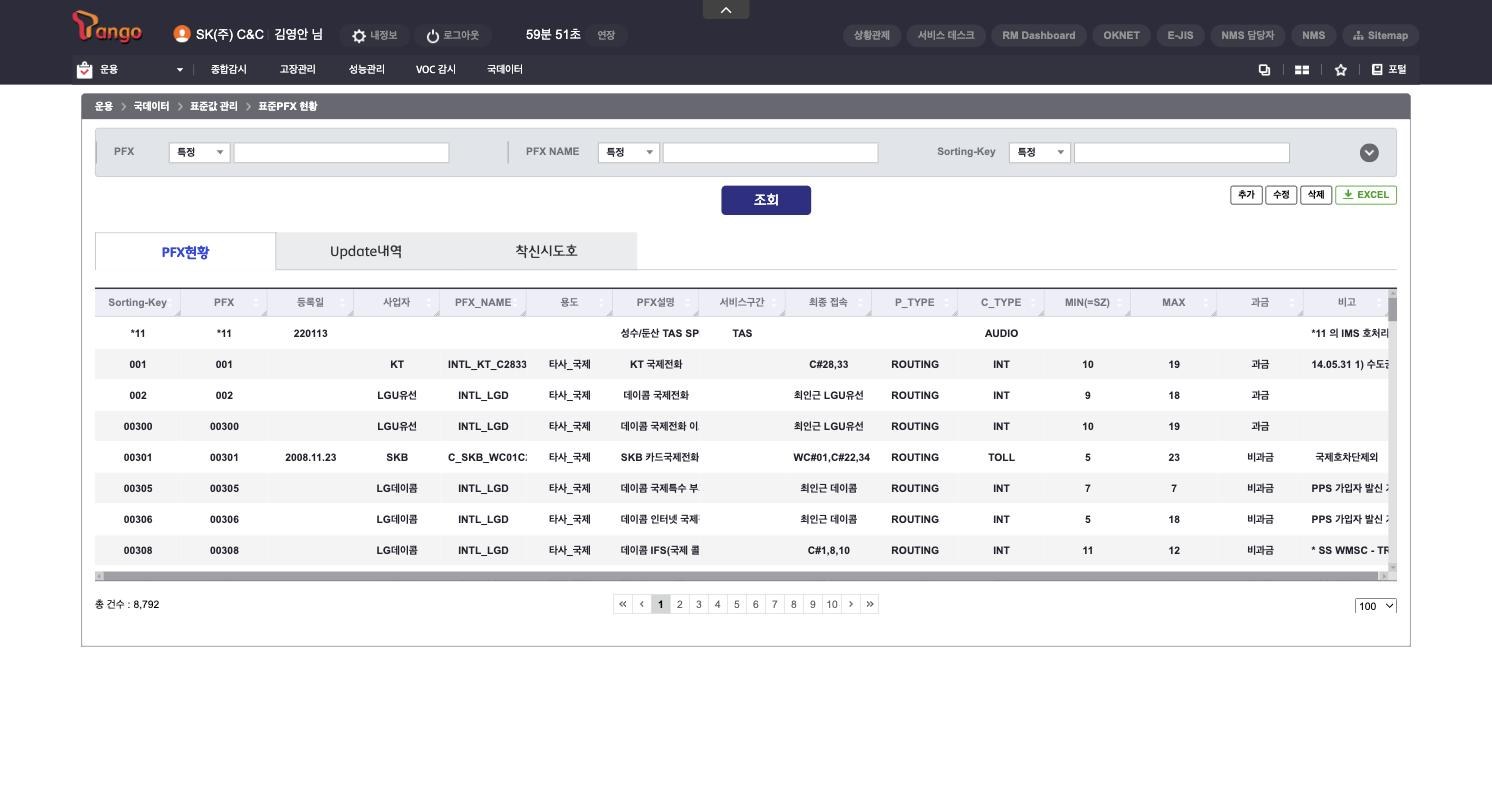Switch to the Update내역 tab

[366, 251]
